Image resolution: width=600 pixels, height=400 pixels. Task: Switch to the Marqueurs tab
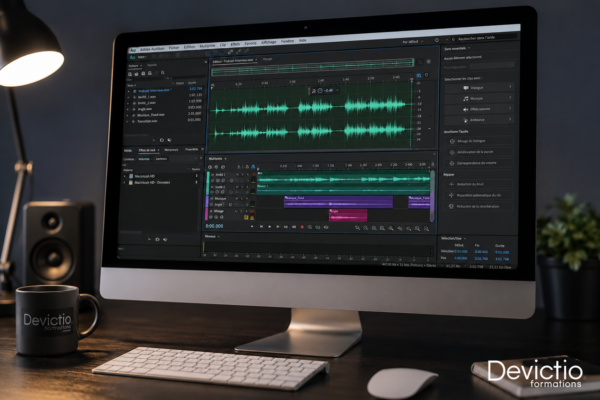click(x=171, y=150)
